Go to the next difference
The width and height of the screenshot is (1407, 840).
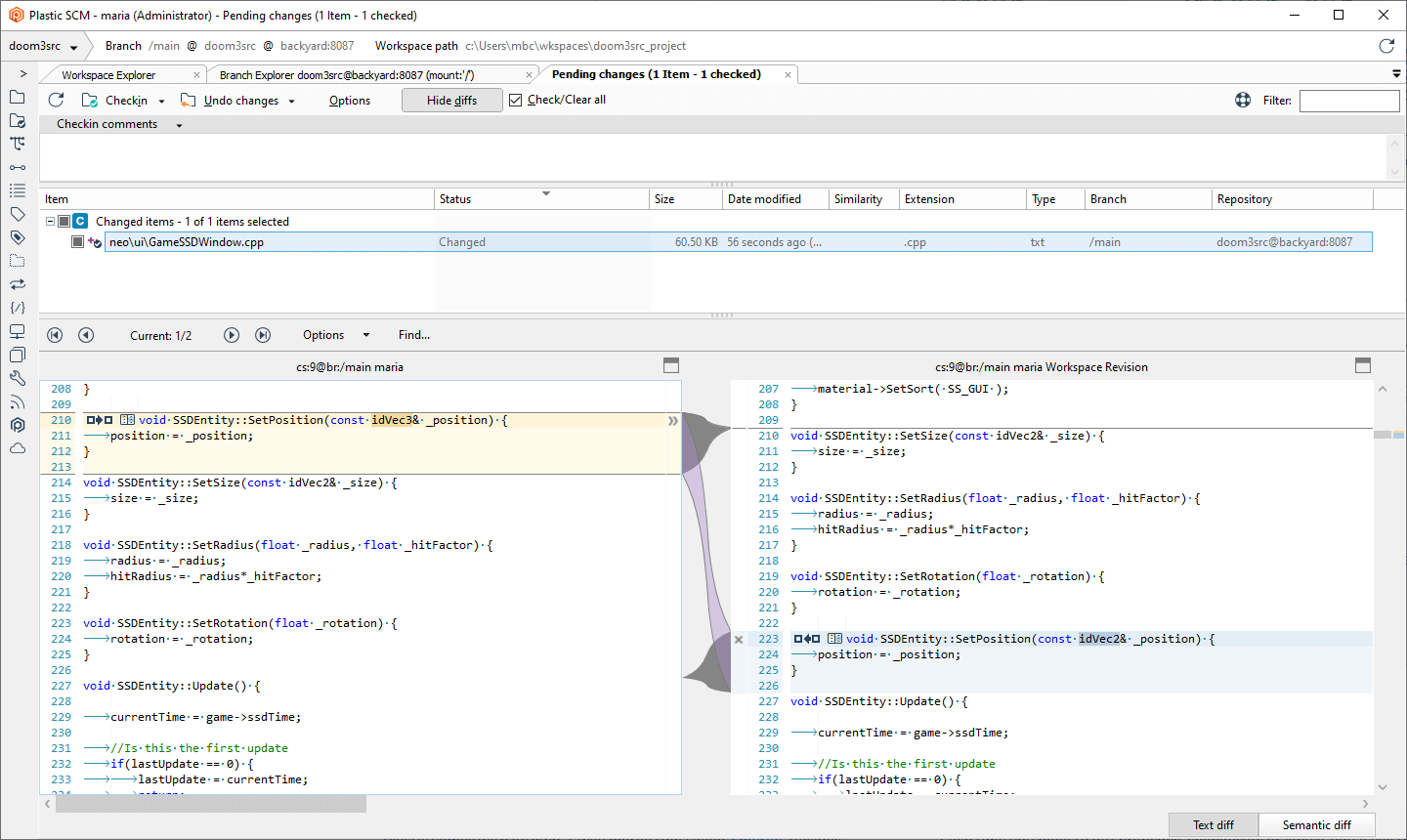click(x=232, y=335)
